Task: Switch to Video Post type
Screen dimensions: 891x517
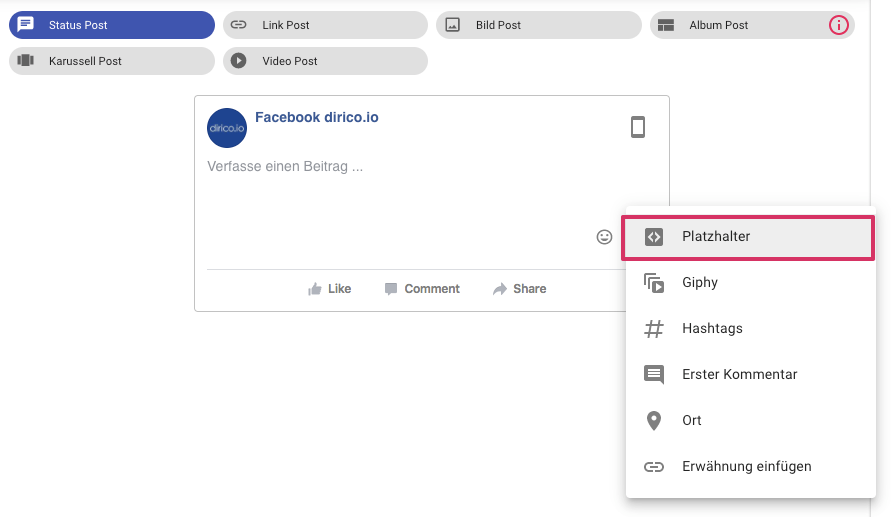Action: 325,61
